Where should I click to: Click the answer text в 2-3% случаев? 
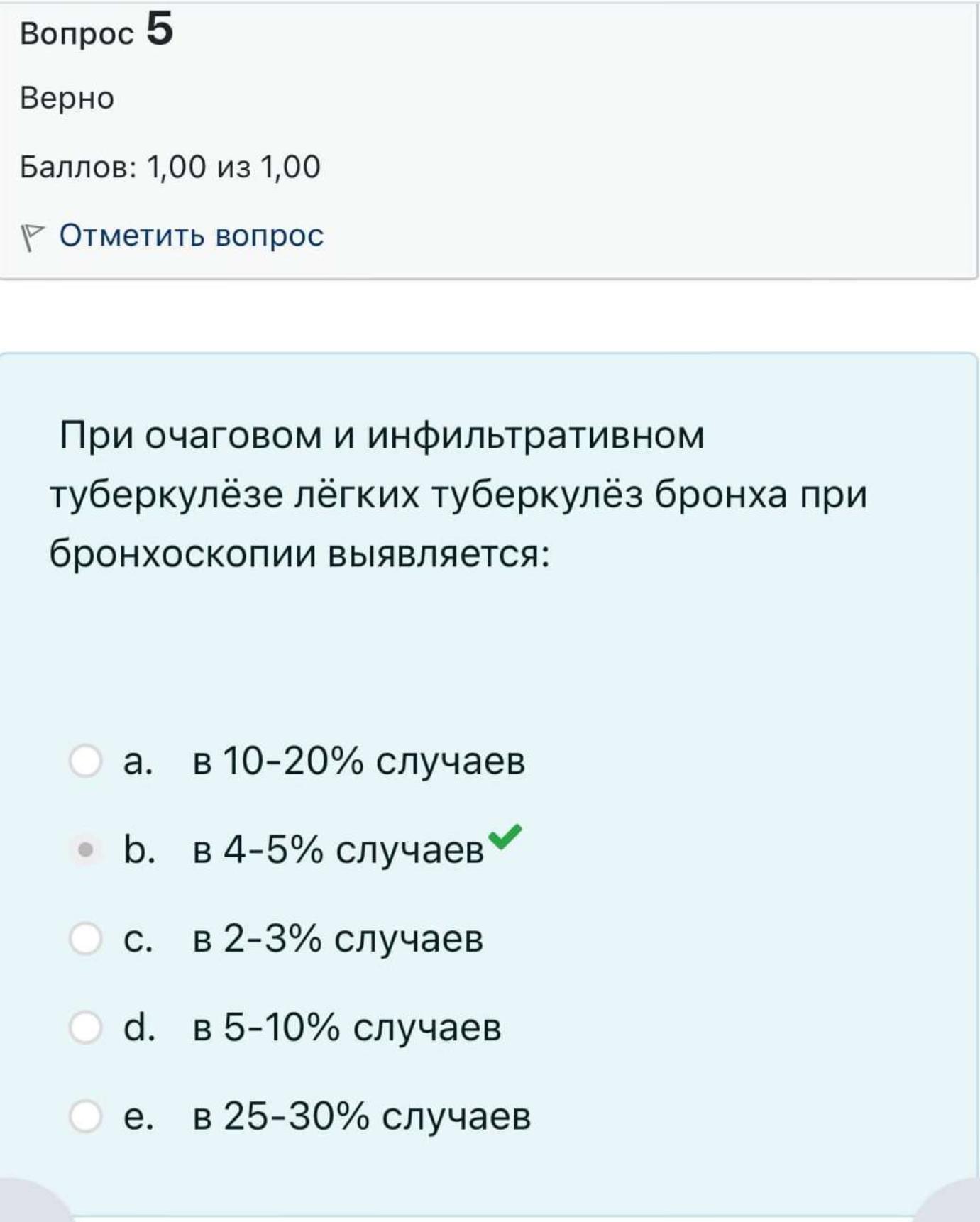(x=338, y=938)
